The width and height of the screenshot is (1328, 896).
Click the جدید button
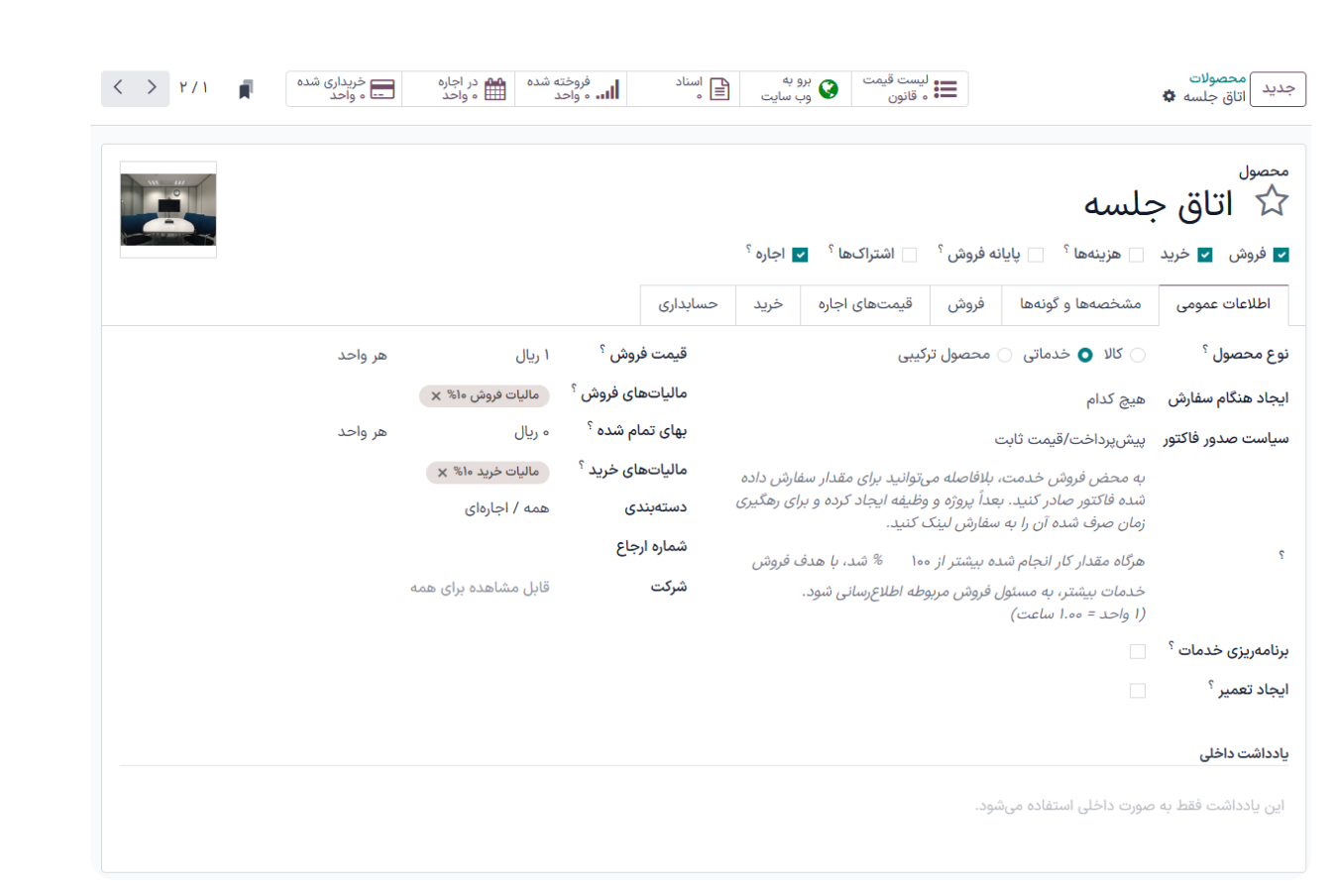click(1277, 88)
